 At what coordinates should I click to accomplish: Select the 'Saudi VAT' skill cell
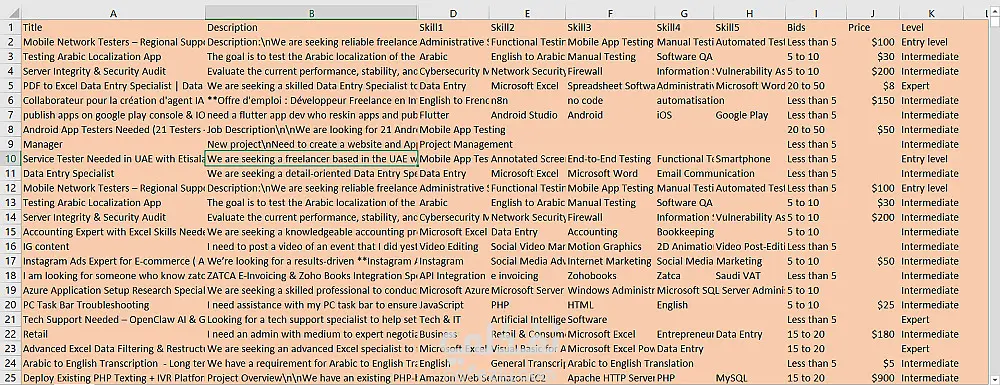point(750,276)
